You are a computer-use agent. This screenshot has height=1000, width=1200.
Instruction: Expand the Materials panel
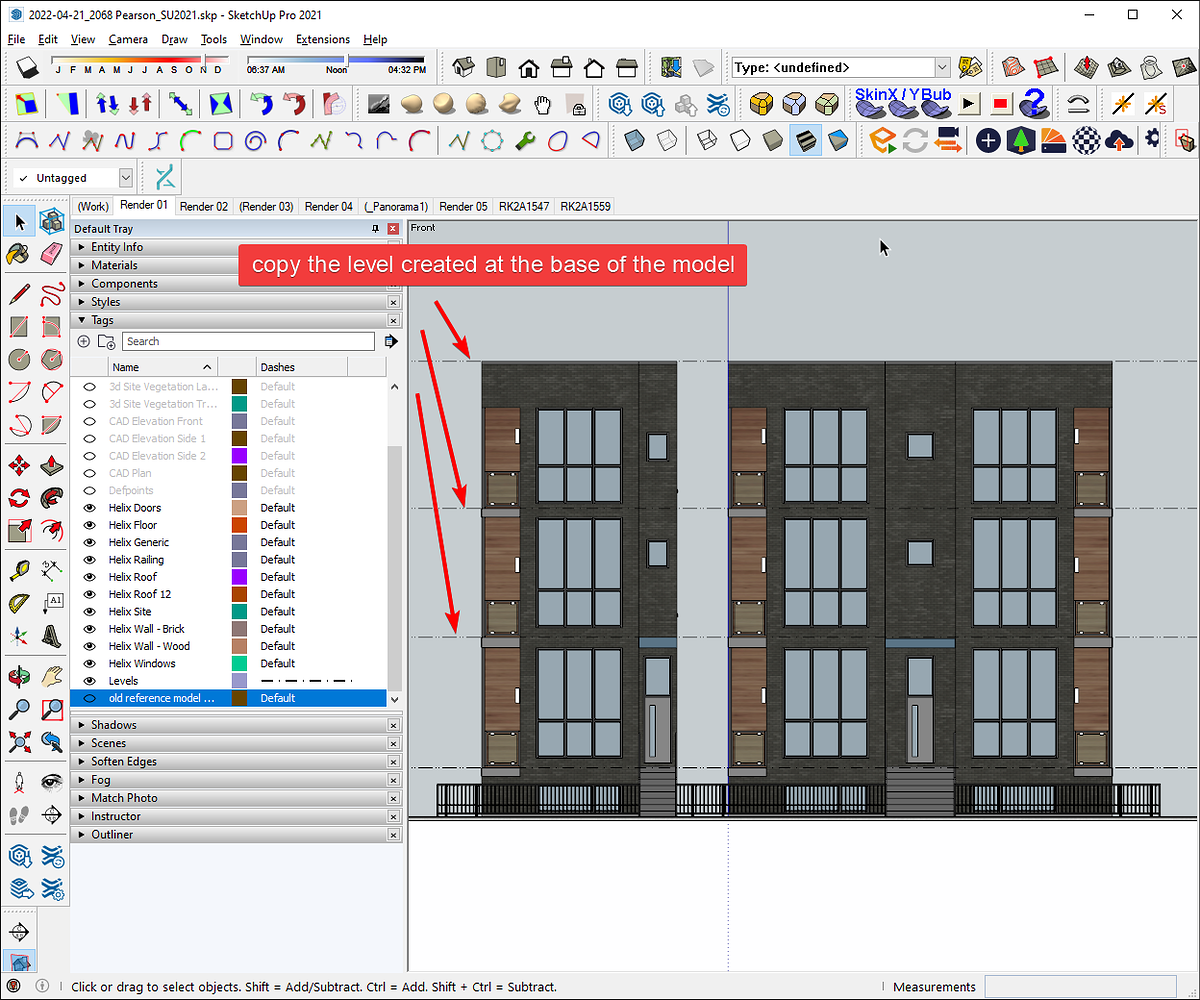[x=82, y=265]
